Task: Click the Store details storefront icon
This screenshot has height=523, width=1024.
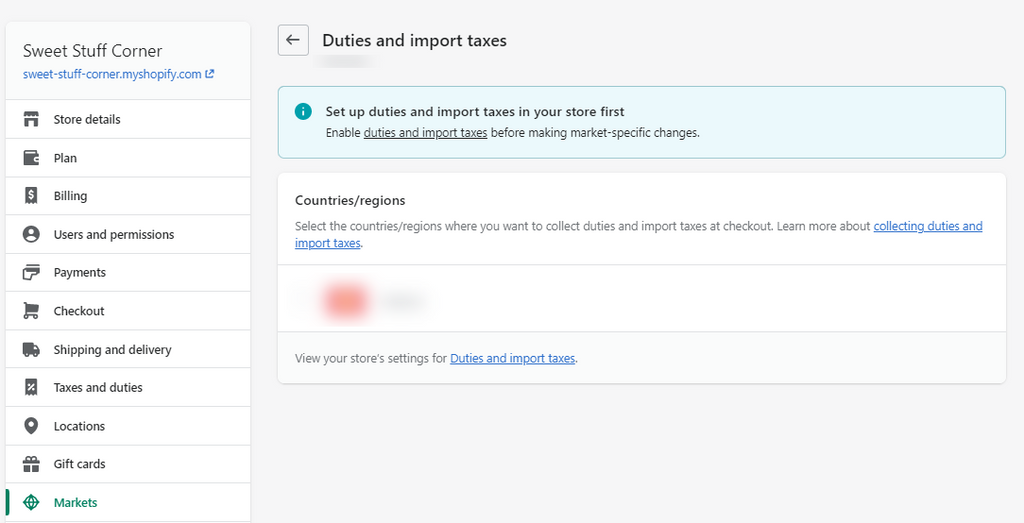Action: click(x=31, y=120)
